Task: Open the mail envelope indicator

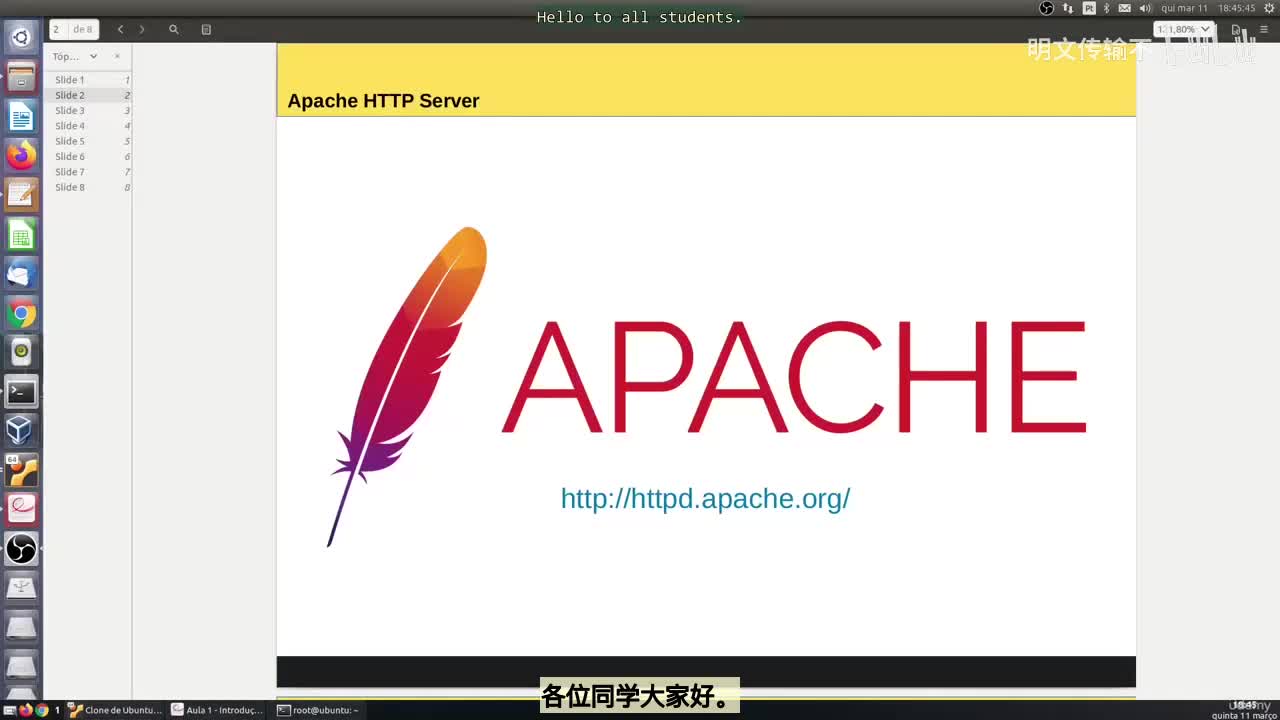Action: 1125,8
